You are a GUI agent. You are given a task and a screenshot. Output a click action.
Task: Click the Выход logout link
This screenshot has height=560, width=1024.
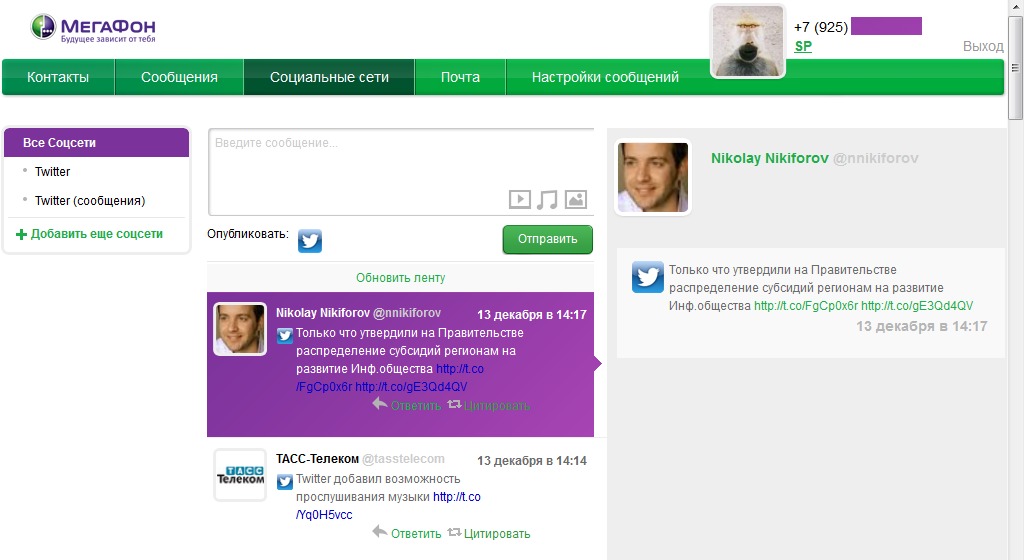click(983, 46)
